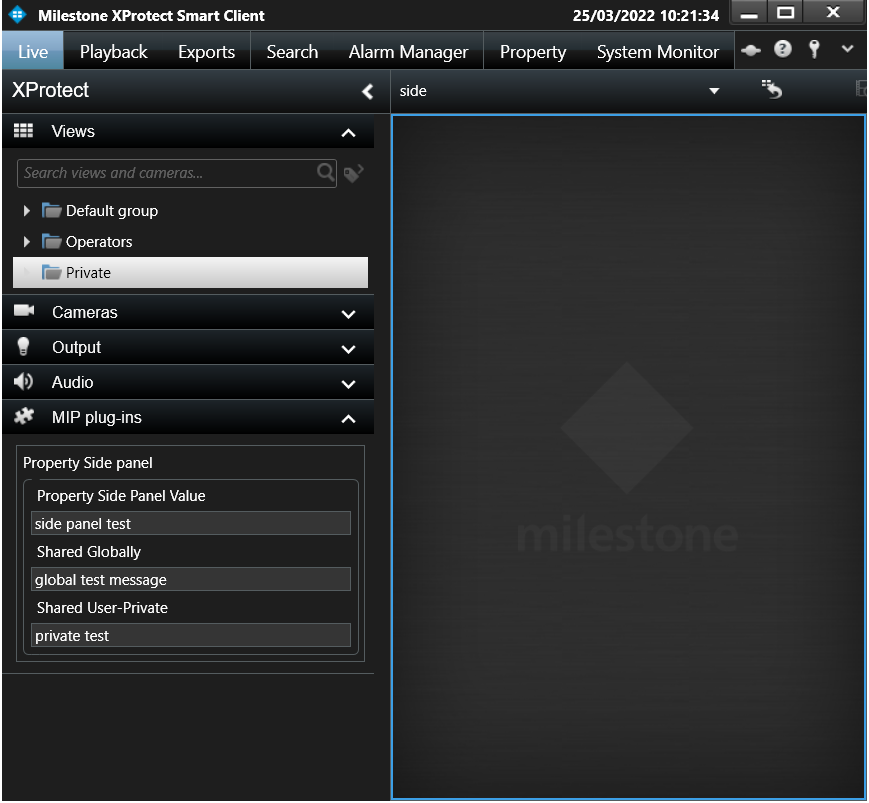
Task: Minimize the Smart Client window
Action: coord(749,13)
